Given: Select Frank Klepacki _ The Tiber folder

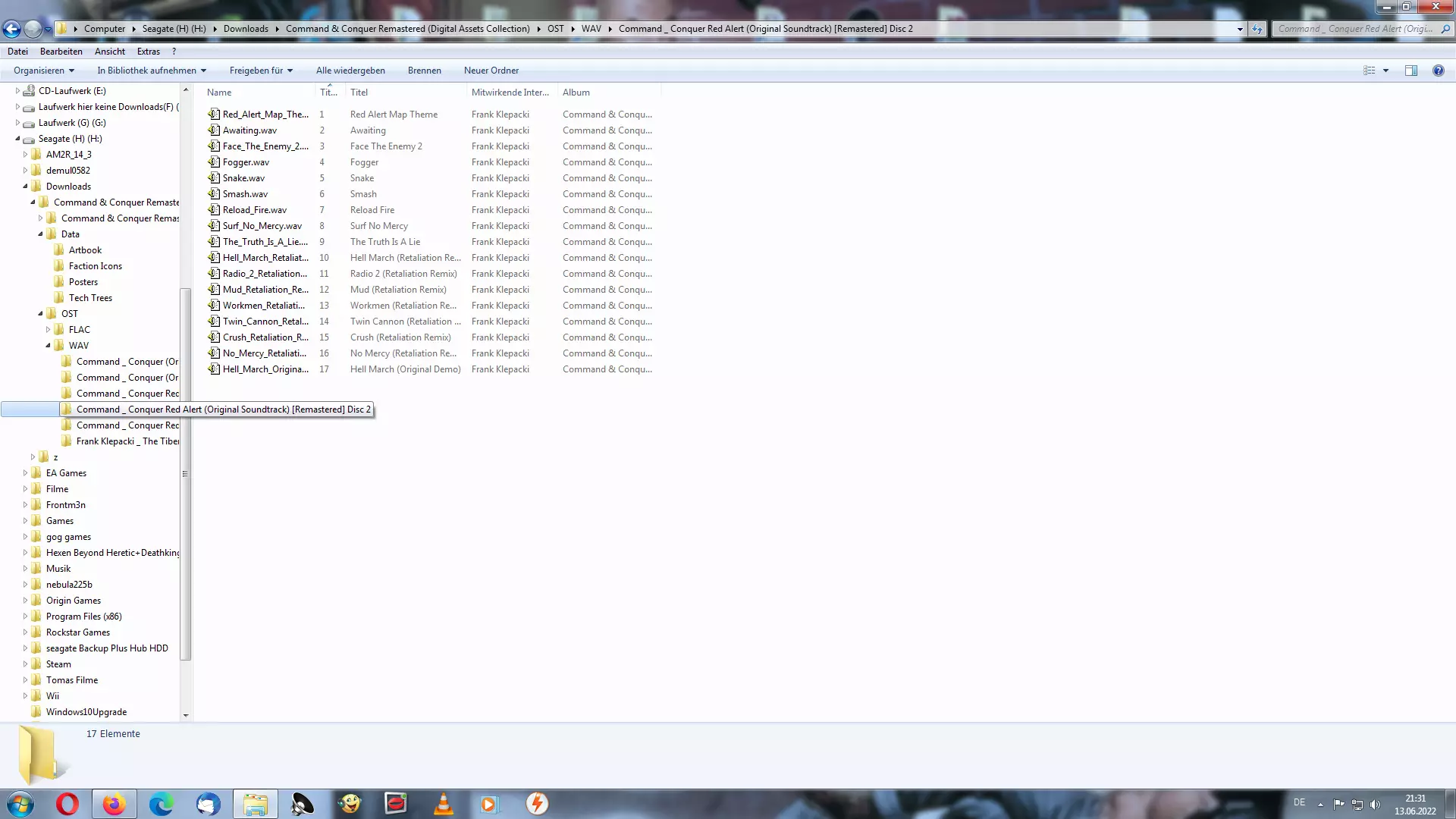Looking at the screenshot, I should coord(127,441).
